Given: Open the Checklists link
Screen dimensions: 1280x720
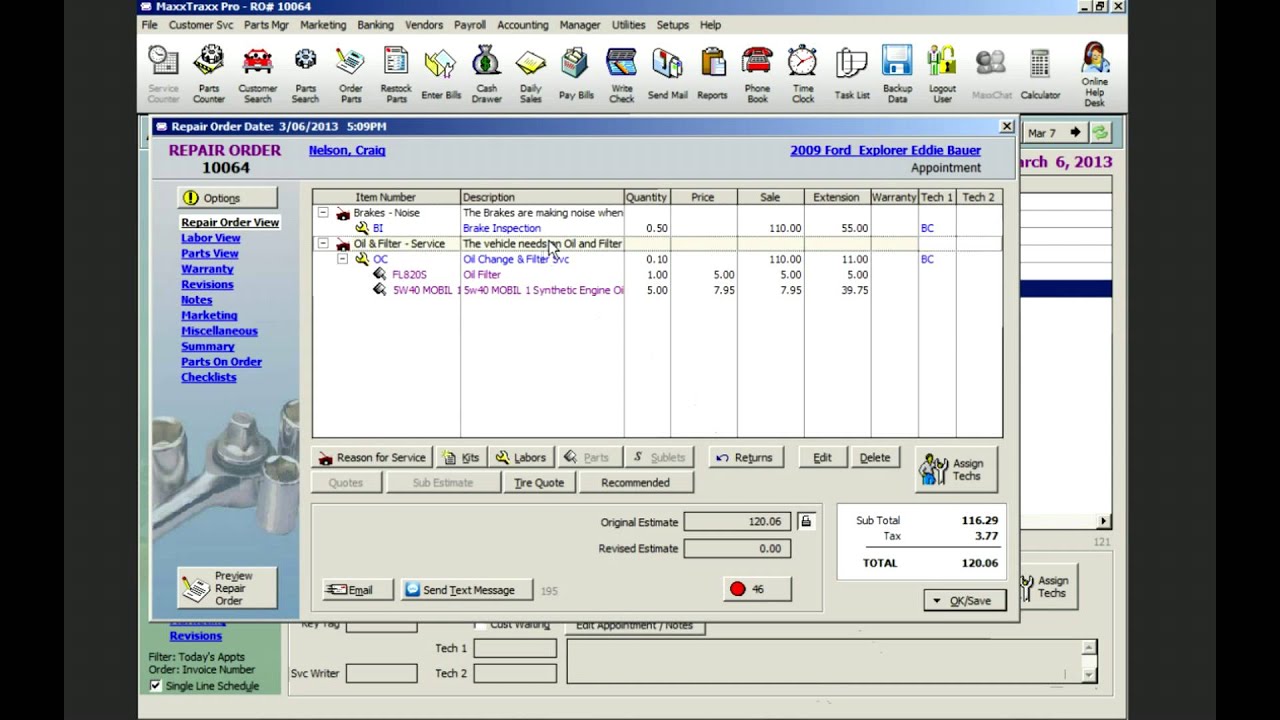Looking at the screenshot, I should (209, 377).
